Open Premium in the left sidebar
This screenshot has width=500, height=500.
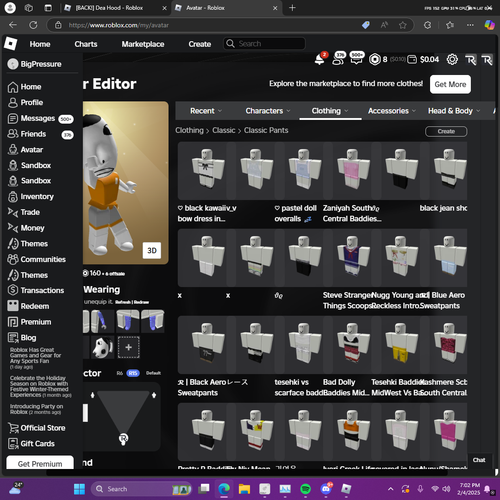30,322
